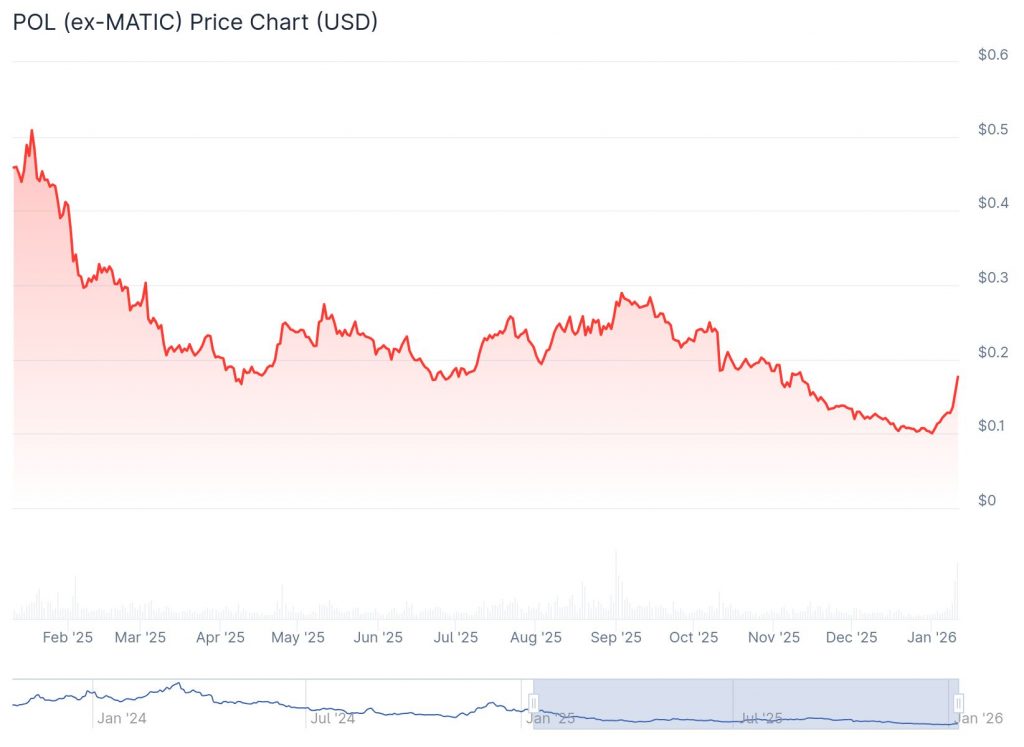This screenshot has width=1024, height=747.
Task: Click the last price point at chart's right end
Action: (958, 377)
